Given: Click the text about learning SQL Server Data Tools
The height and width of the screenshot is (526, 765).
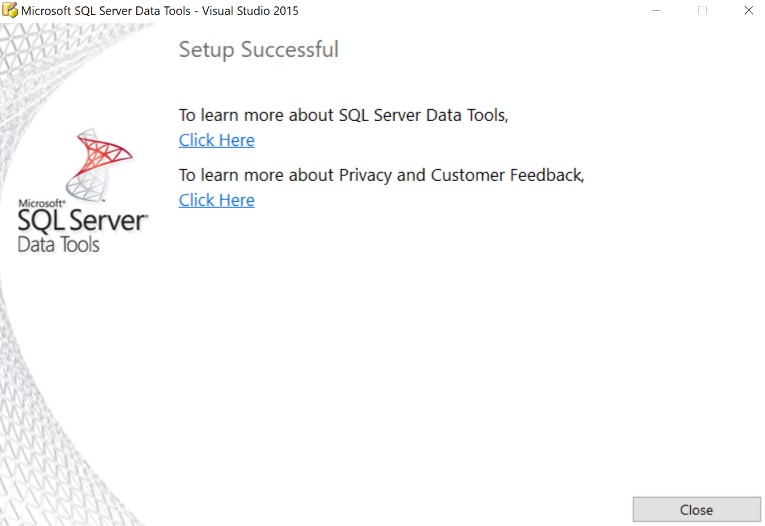Looking at the screenshot, I should pyautogui.click(x=343, y=115).
